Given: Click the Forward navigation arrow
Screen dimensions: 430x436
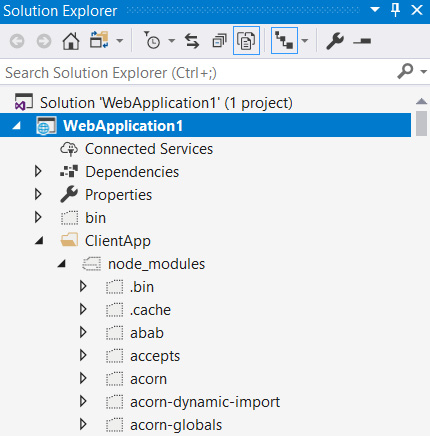Looking at the screenshot, I should [x=44, y=41].
